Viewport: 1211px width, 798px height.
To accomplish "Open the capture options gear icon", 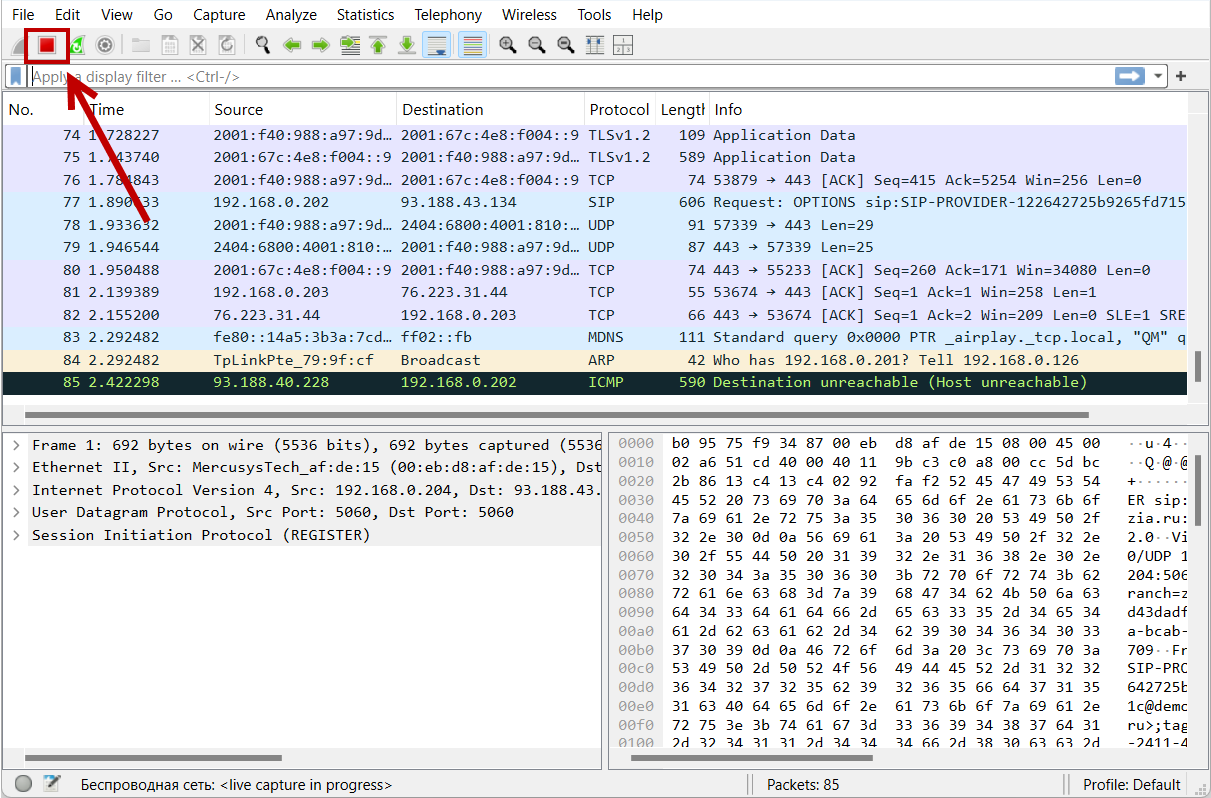I will pos(105,45).
